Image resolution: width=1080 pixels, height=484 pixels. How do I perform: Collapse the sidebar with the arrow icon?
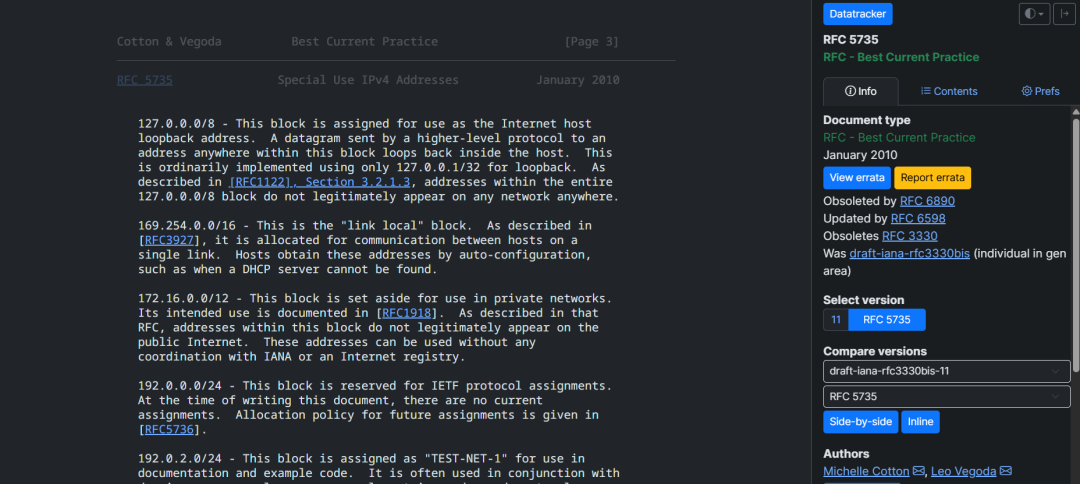click(1064, 14)
